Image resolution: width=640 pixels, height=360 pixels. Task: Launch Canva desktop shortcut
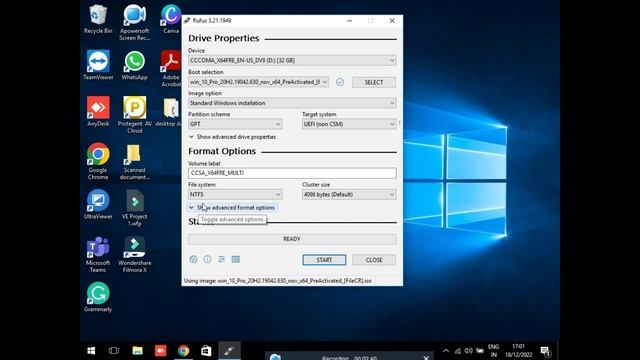point(171,19)
